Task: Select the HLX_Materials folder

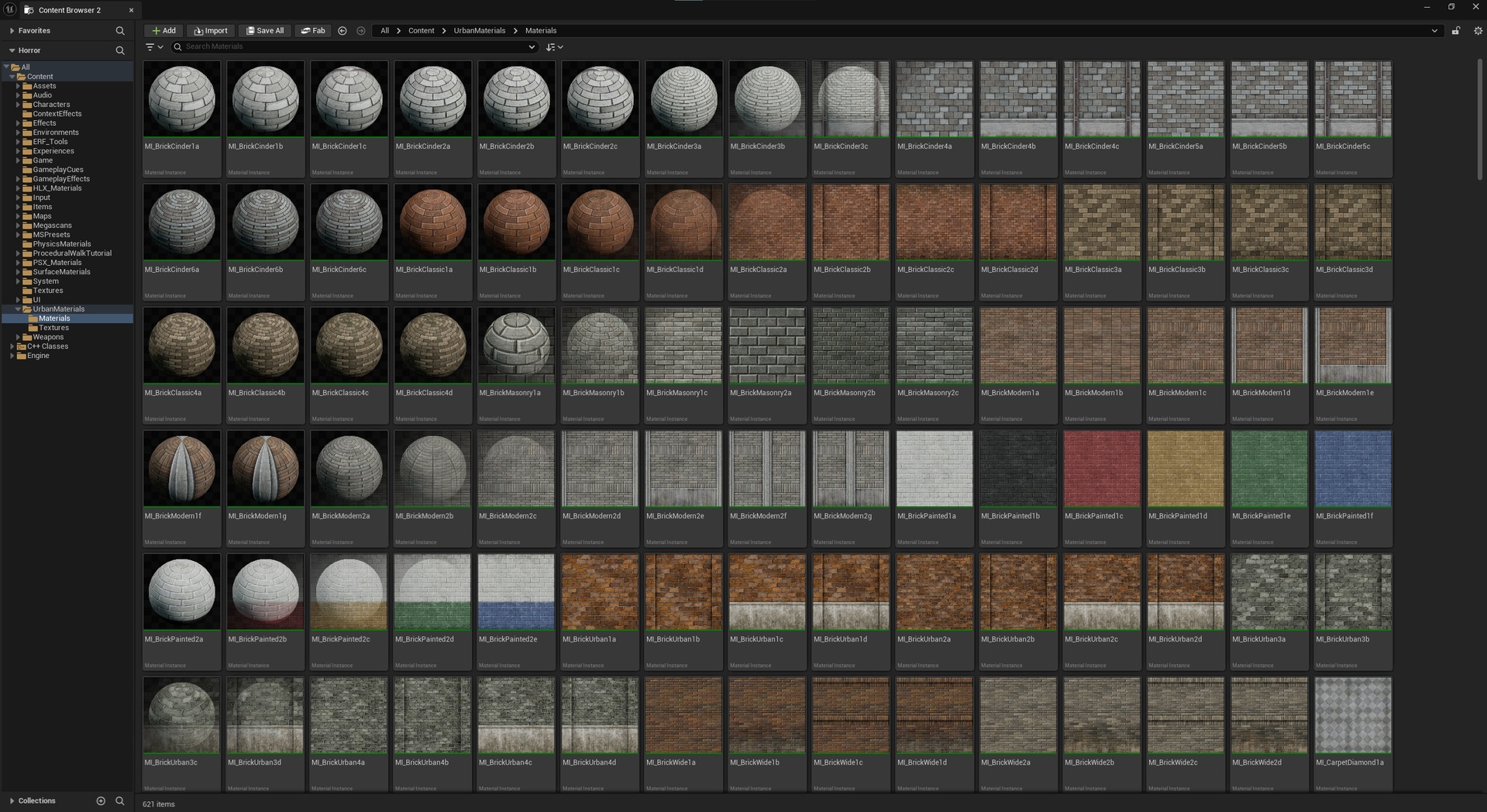Action: [57, 188]
